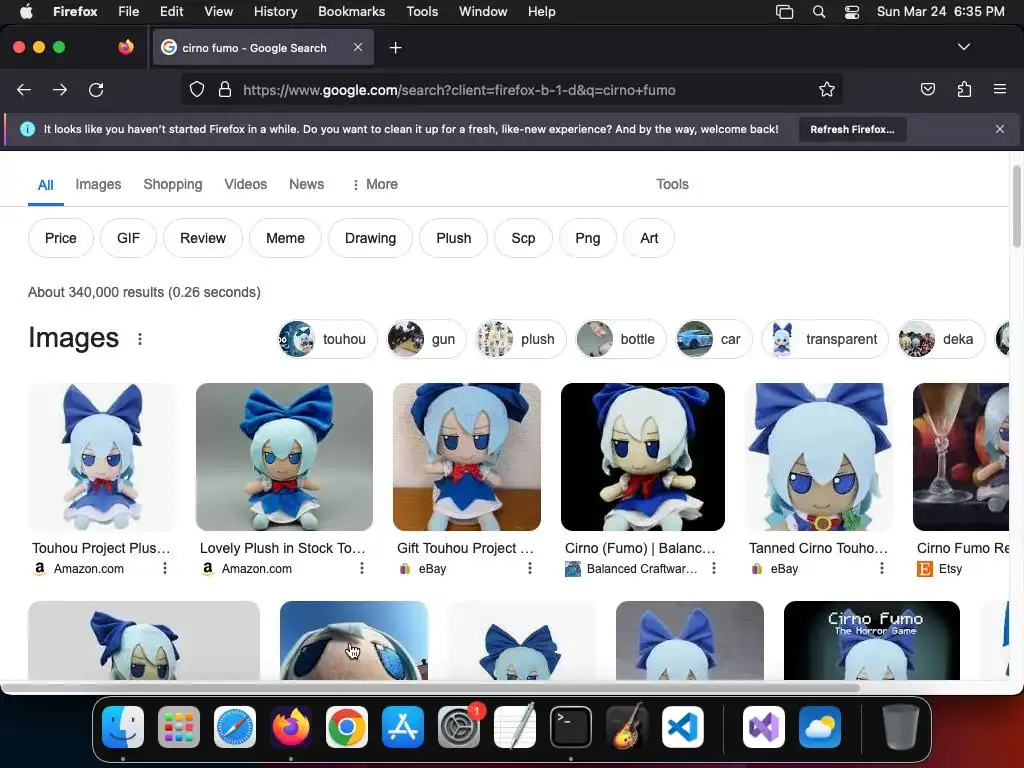Select the gun image filter chip
This screenshot has width=1024, height=768.
click(426, 339)
